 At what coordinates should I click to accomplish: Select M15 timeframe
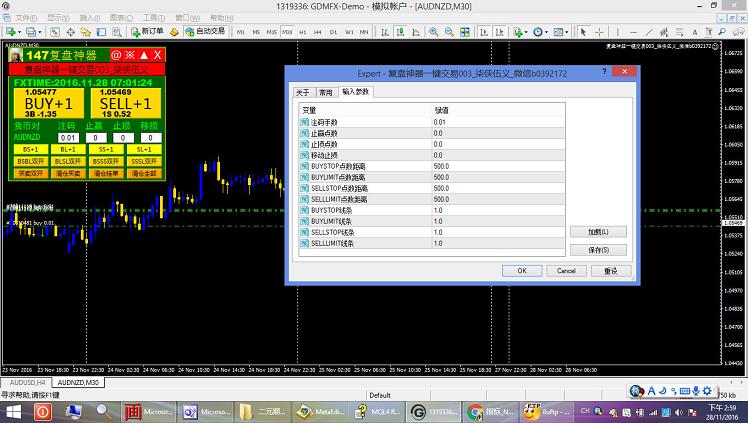[271, 32]
